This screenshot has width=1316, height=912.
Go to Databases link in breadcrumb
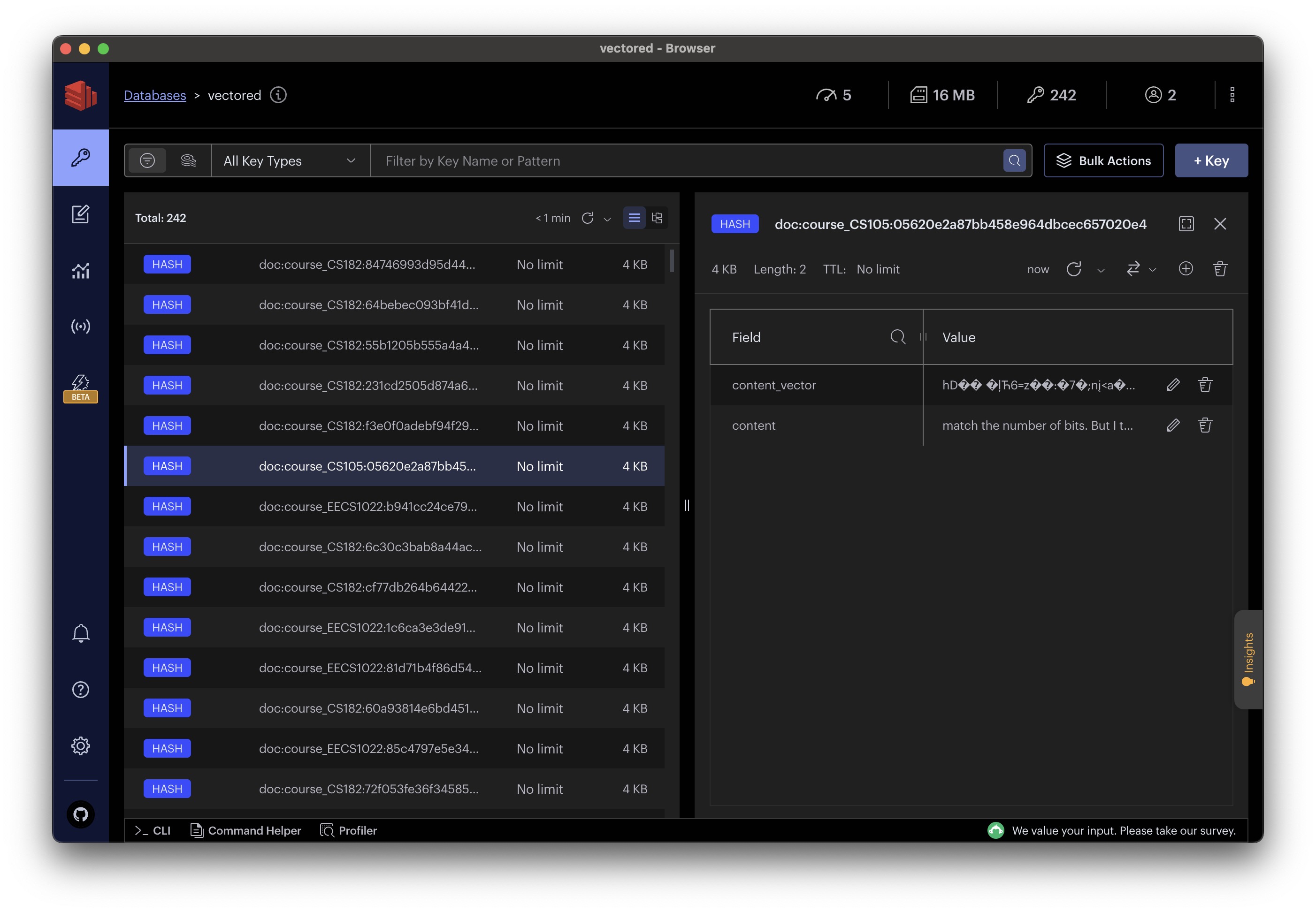click(x=155, y=95)
